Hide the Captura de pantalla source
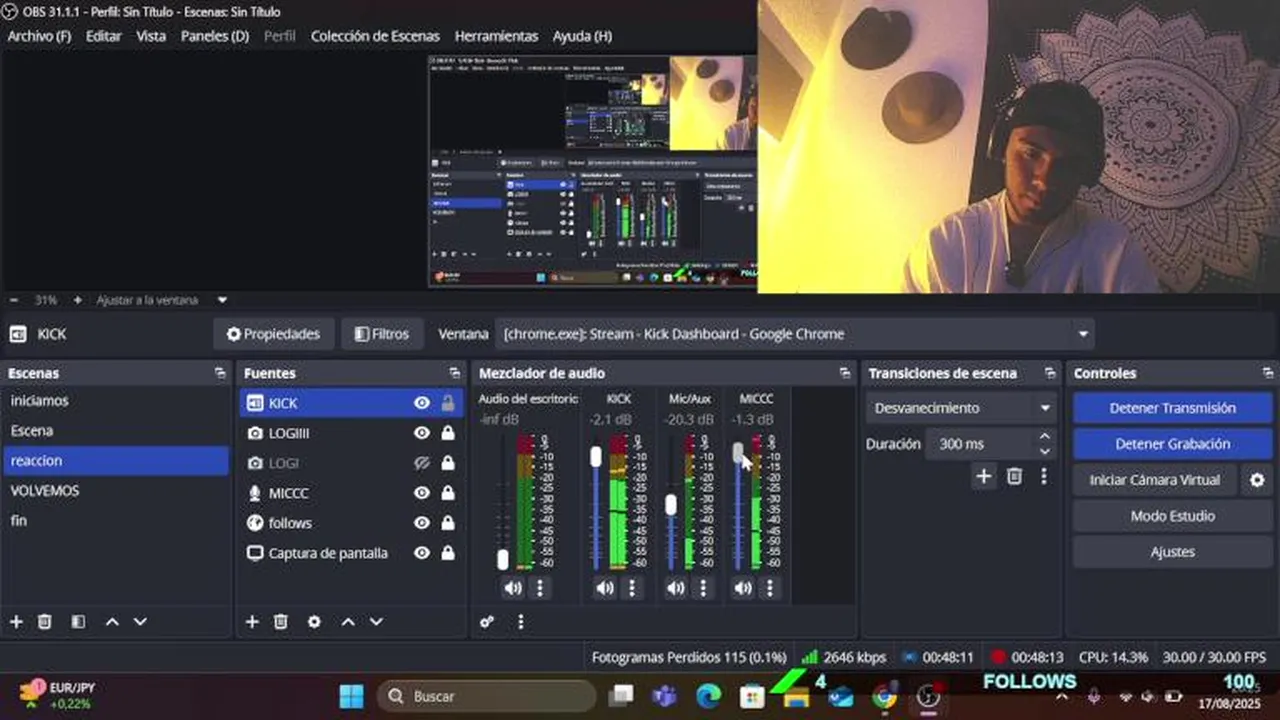1280x720 pixels. pyautogui.click(x=422, y=553)
